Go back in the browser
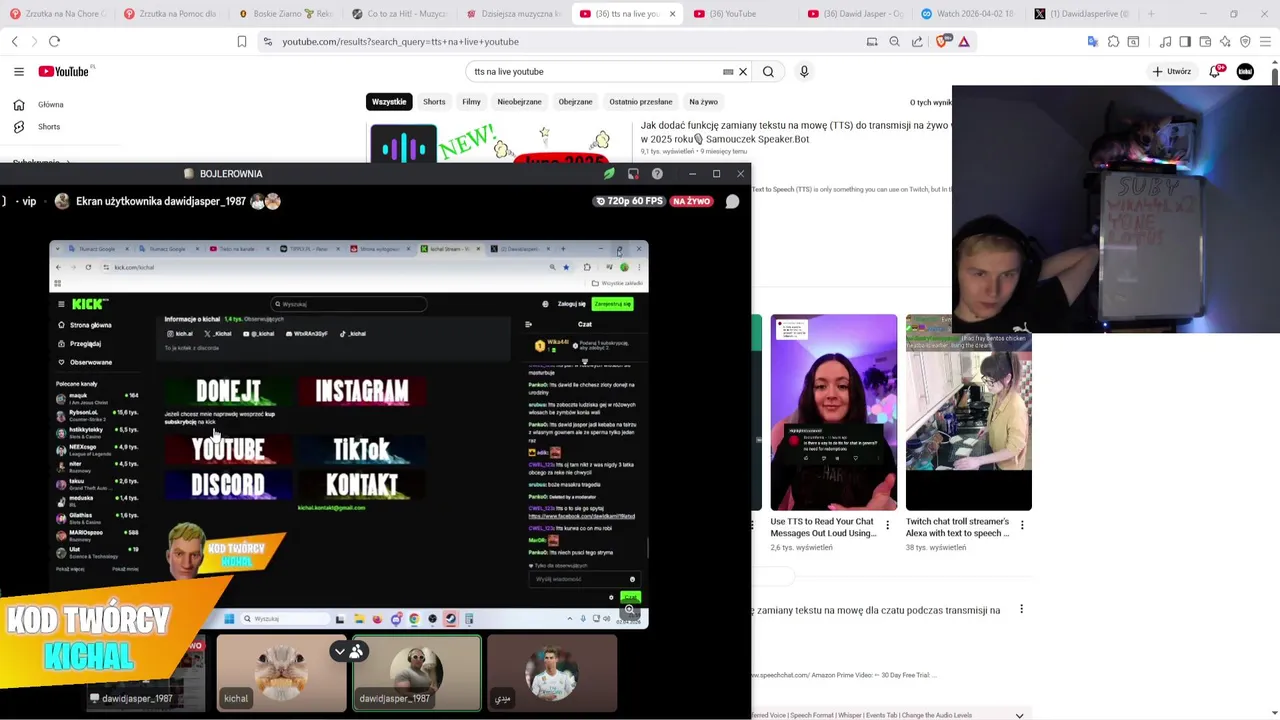 point(14,41)
